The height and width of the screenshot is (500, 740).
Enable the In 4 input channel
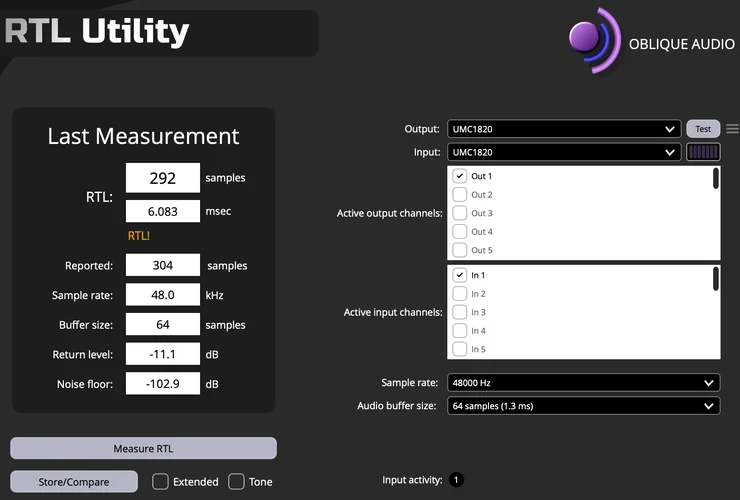coord(460,331)
